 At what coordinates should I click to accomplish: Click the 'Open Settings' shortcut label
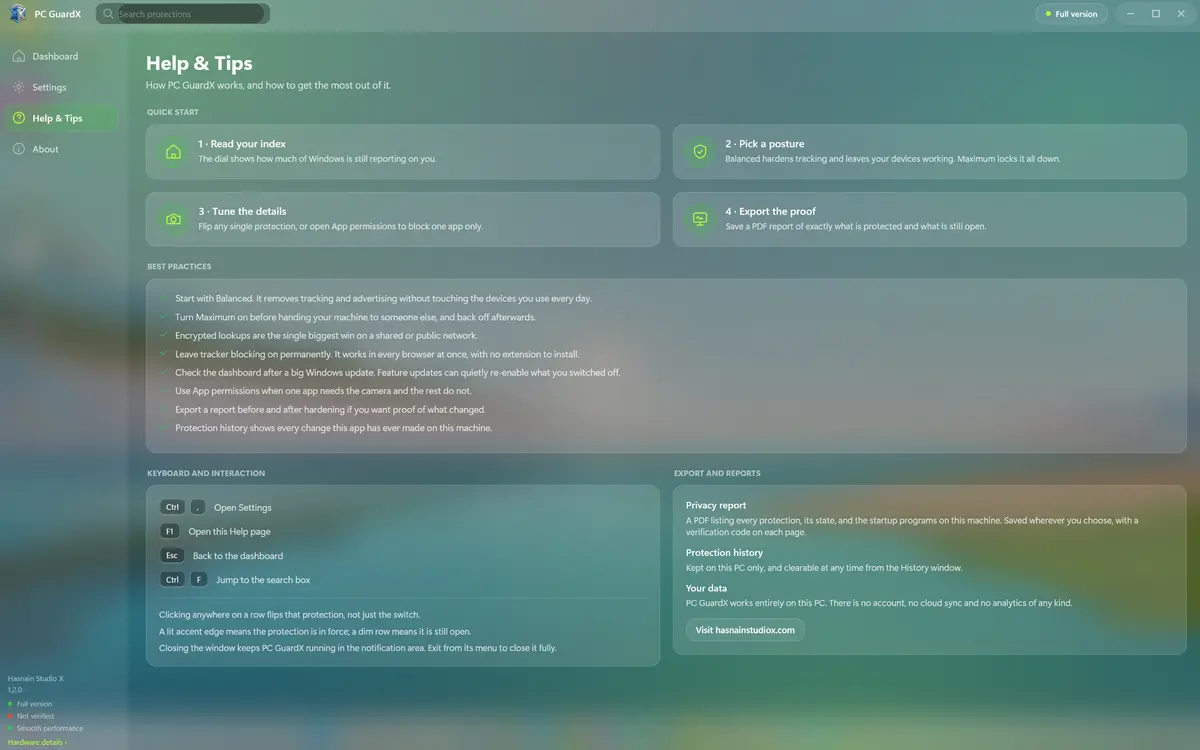click(x=243, y=508)
